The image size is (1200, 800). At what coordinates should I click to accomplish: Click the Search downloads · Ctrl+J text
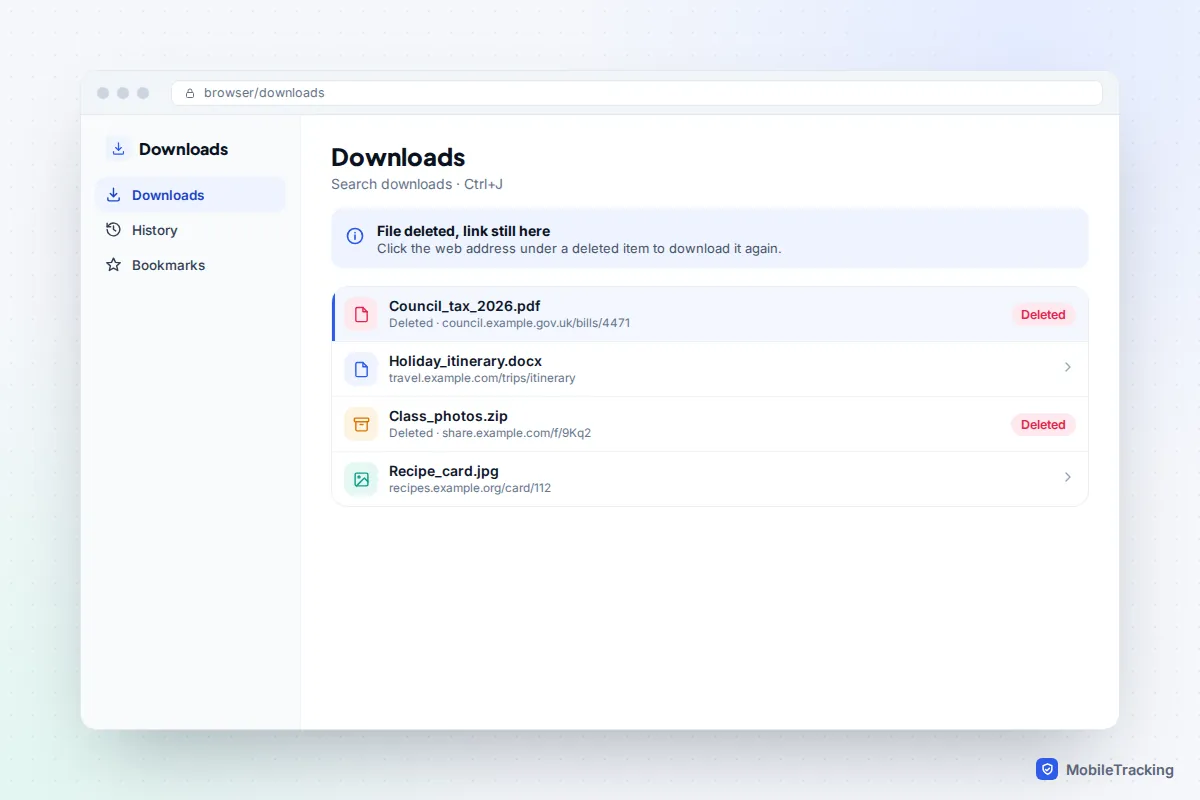(417, 184)
